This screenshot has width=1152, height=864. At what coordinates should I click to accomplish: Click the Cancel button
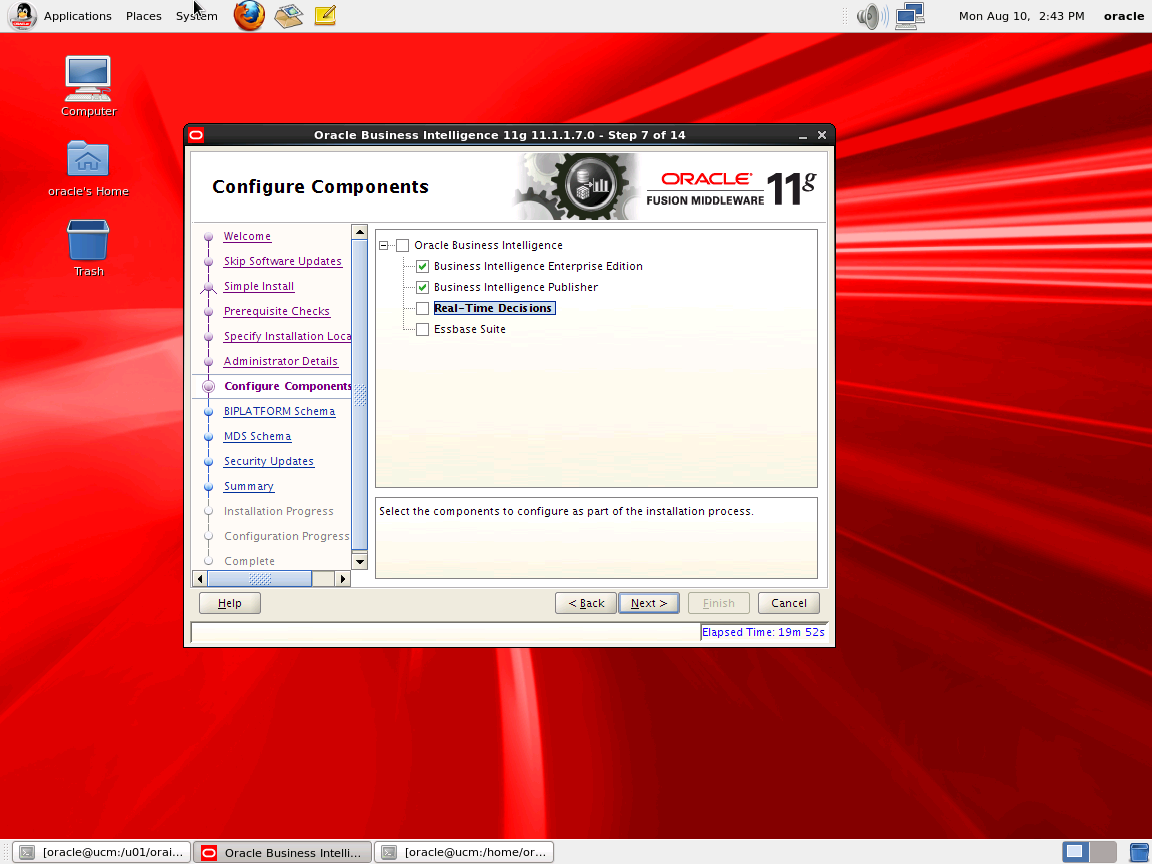tap(788, 603)
